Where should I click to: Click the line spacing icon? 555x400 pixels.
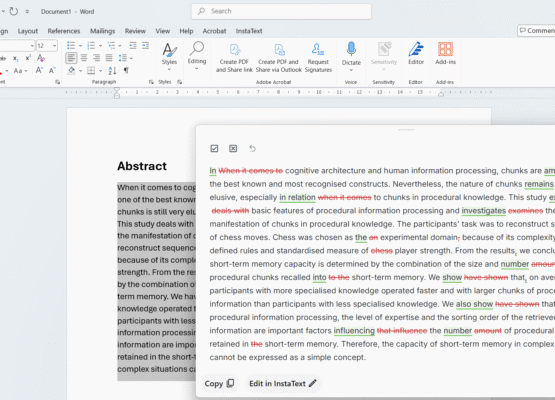tap(123, 58)
